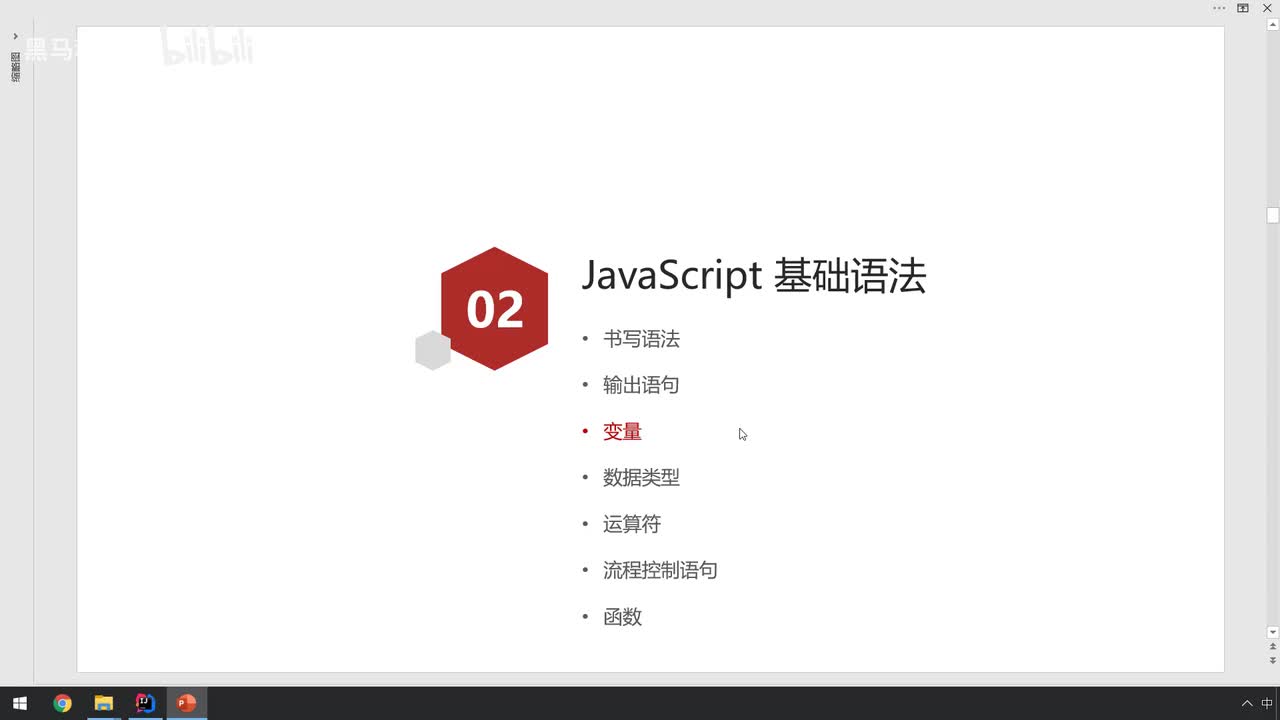Click the bullet text '流程控制语句'
1280x720 pixels.
[x=660, y=570]
